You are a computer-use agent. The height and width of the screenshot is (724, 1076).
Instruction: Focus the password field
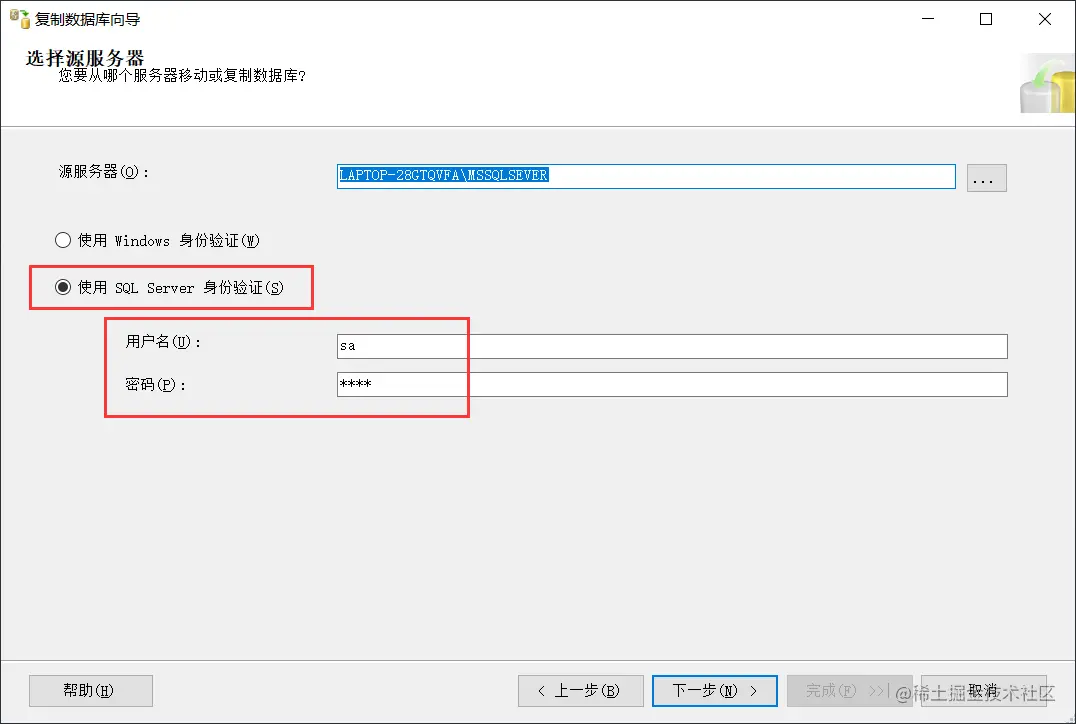(672, 384)
